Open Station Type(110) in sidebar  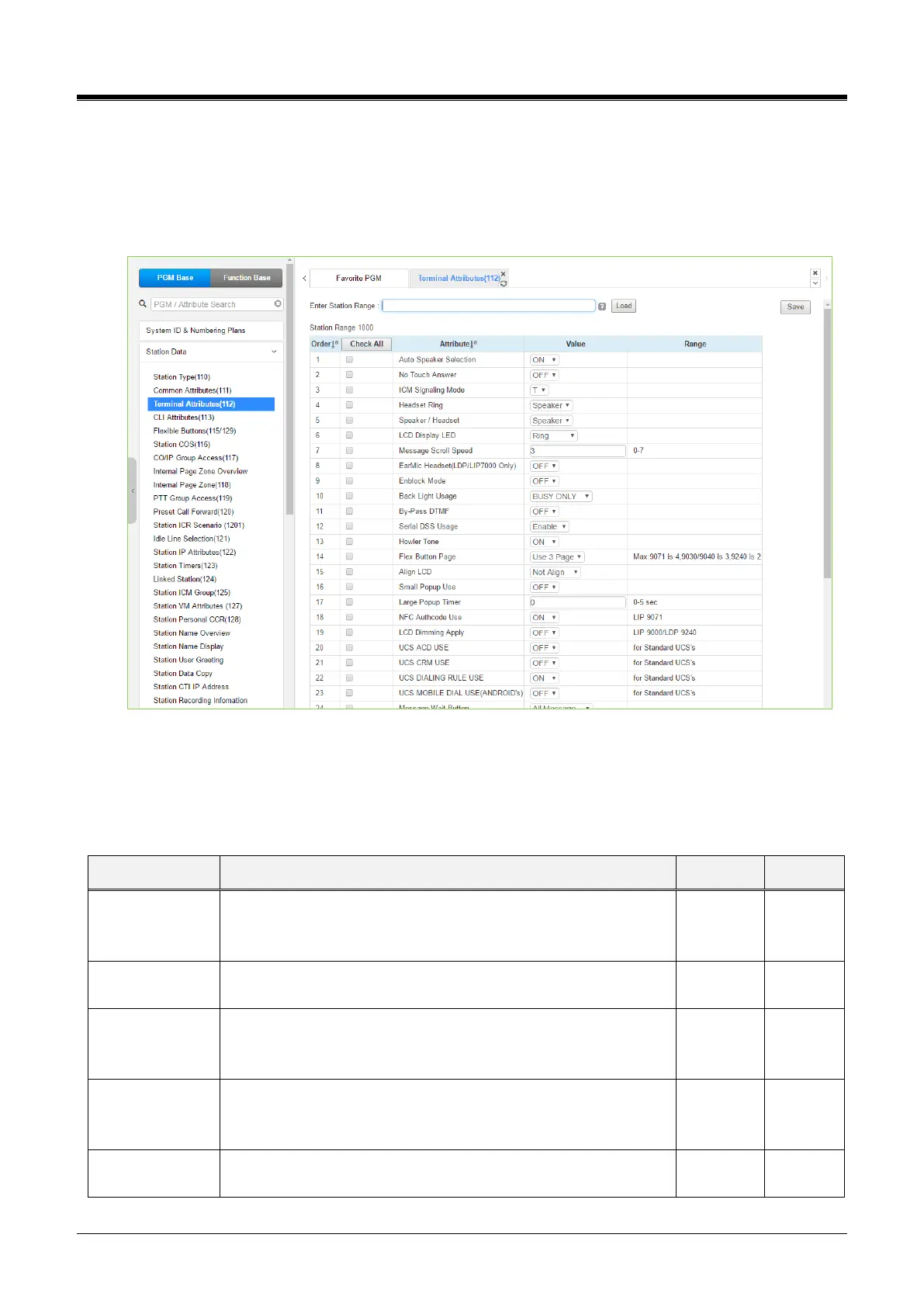(x=182, y=377)
